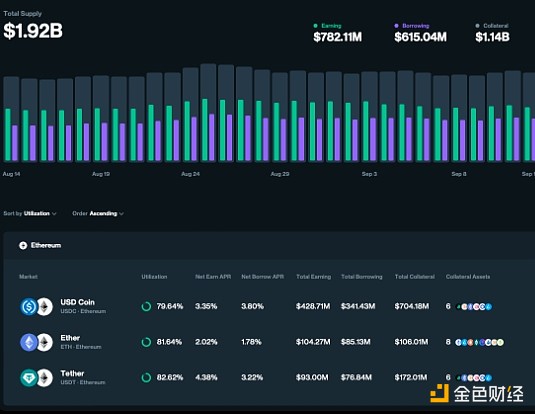Click the USD Coin utilization ring
Image resolution: width=535 pixels, height=414 pixels.
146,306
